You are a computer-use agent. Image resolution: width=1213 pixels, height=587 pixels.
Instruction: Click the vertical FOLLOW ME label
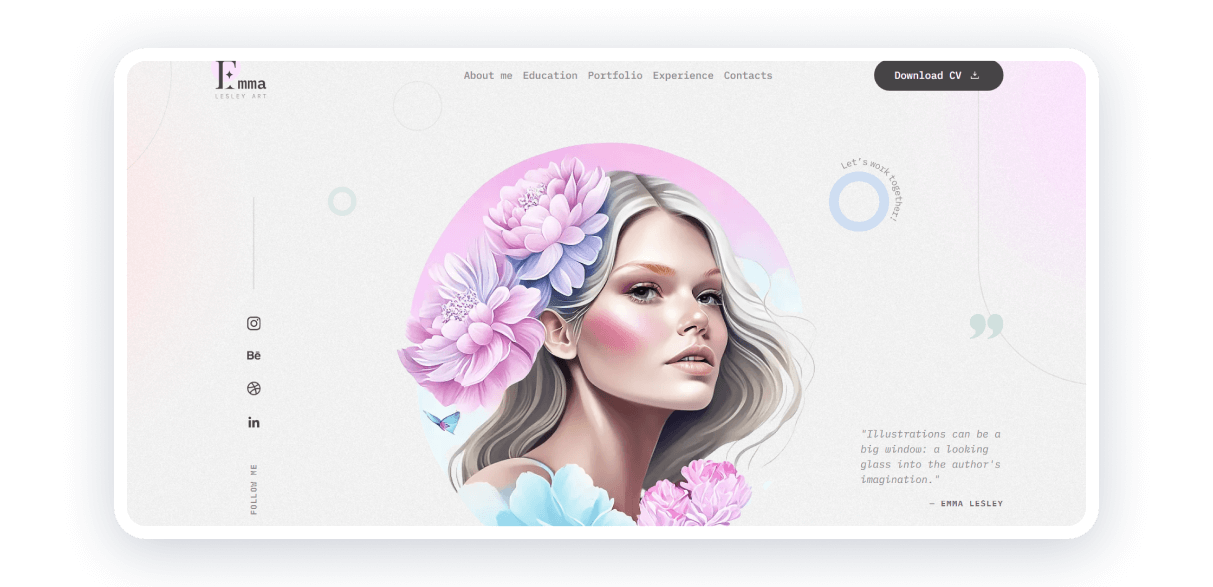pyautogui.click(x=253, y=490)
